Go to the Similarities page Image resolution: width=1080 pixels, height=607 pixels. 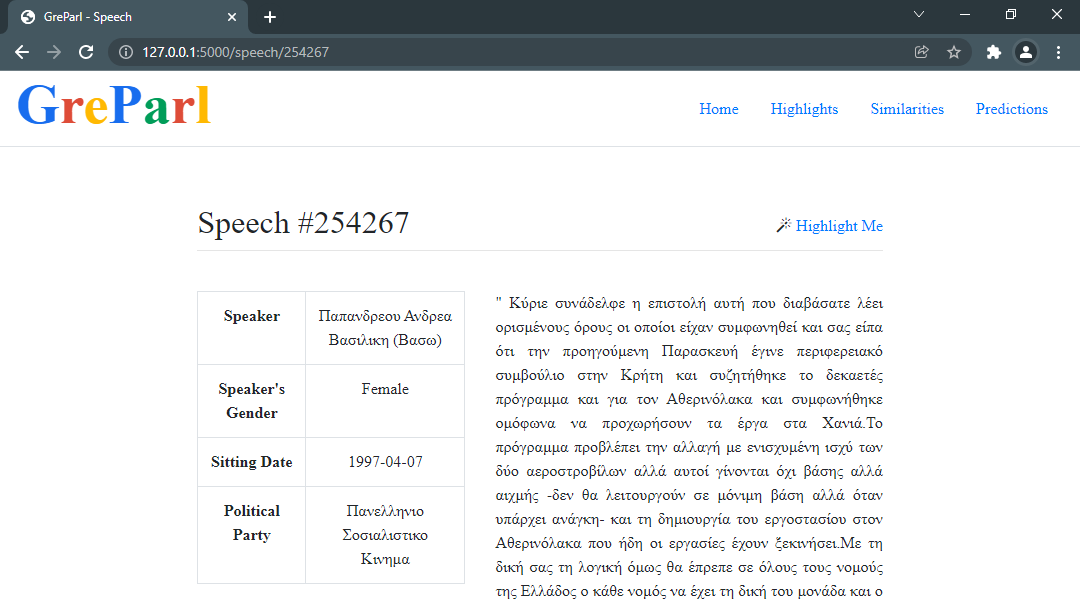[906, 109]
